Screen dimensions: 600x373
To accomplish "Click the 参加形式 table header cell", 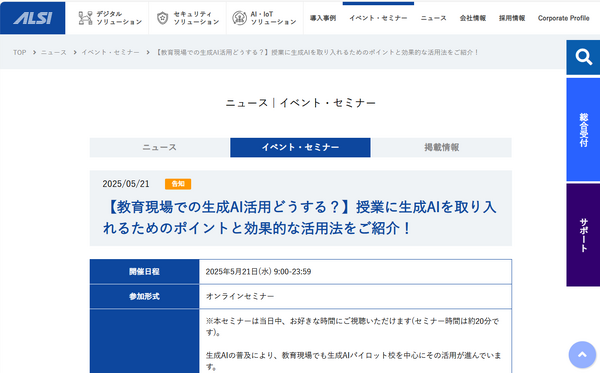I will pos(144,296).
